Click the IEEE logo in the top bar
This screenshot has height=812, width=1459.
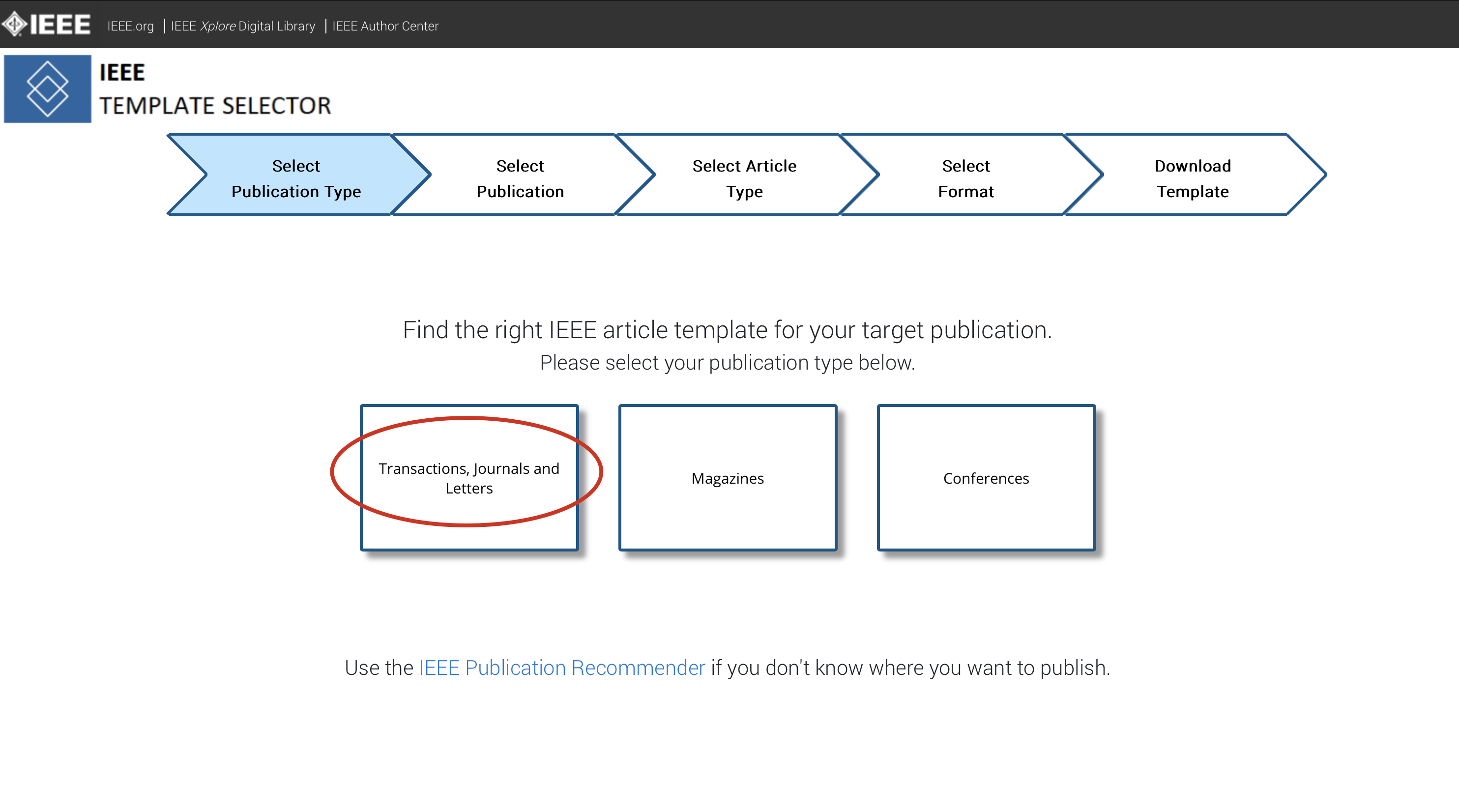click(46, 24)
